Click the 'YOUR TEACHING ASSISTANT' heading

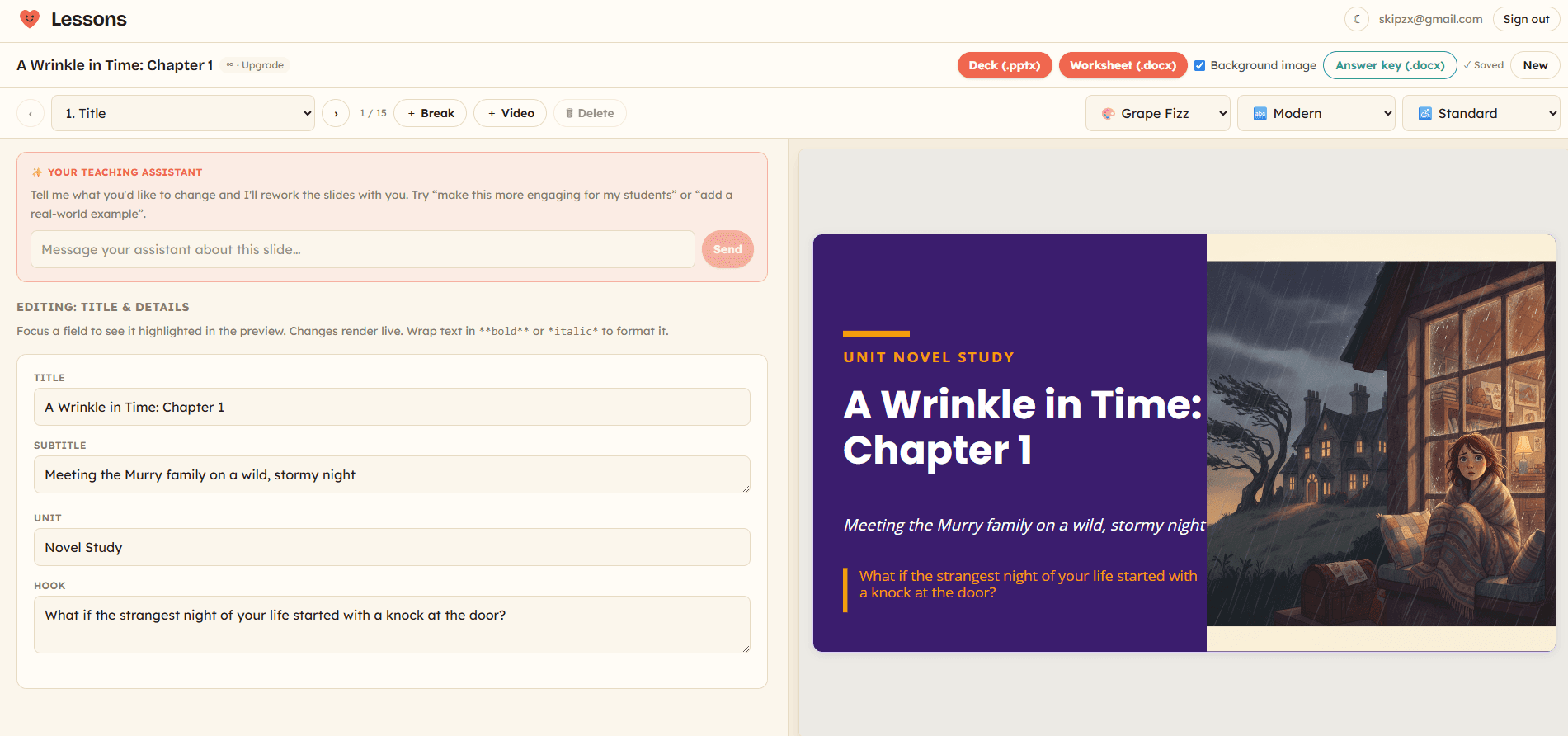tap(125, 172)
